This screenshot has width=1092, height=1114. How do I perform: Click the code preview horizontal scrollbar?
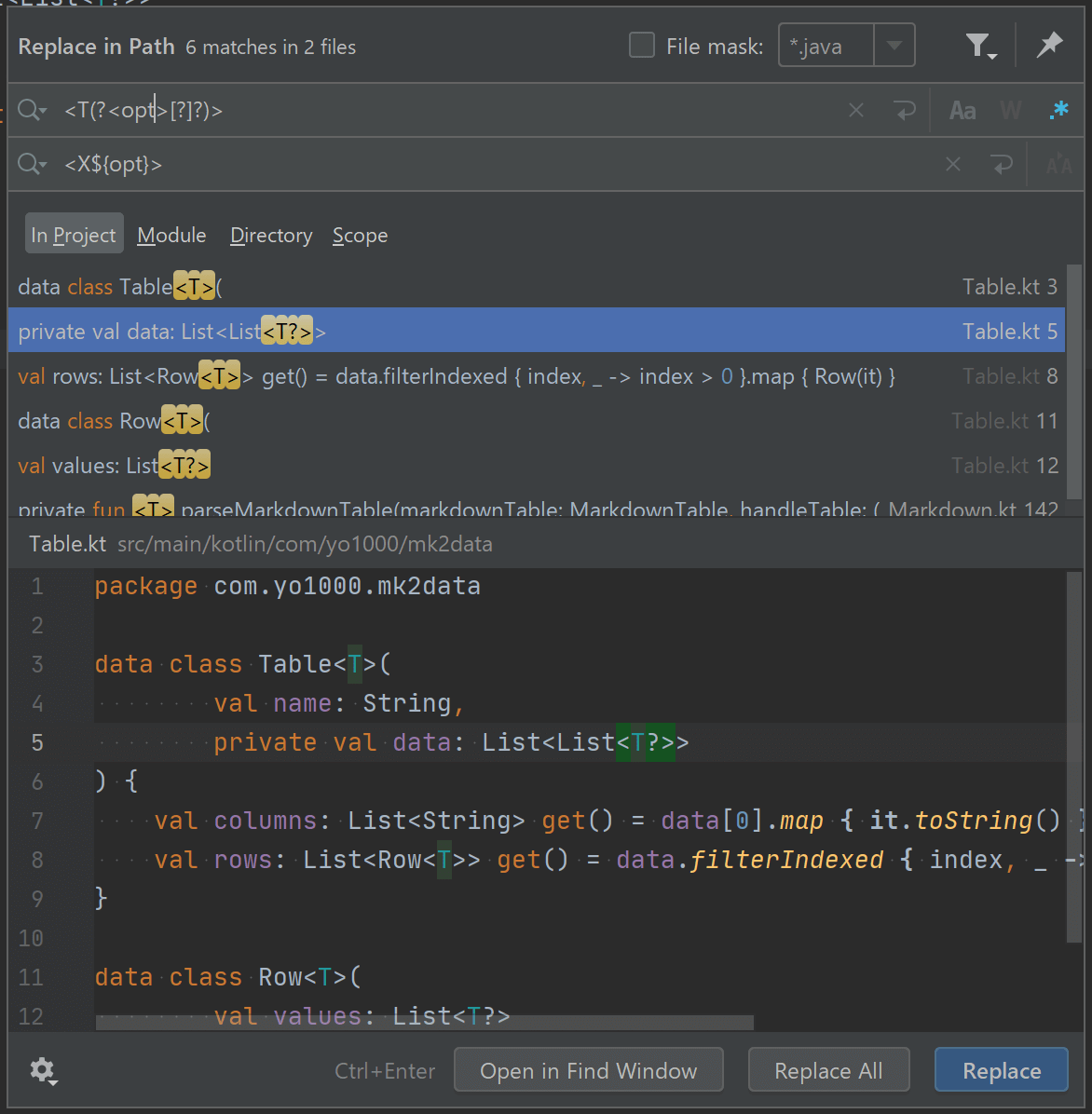[x=424, y=1023]
